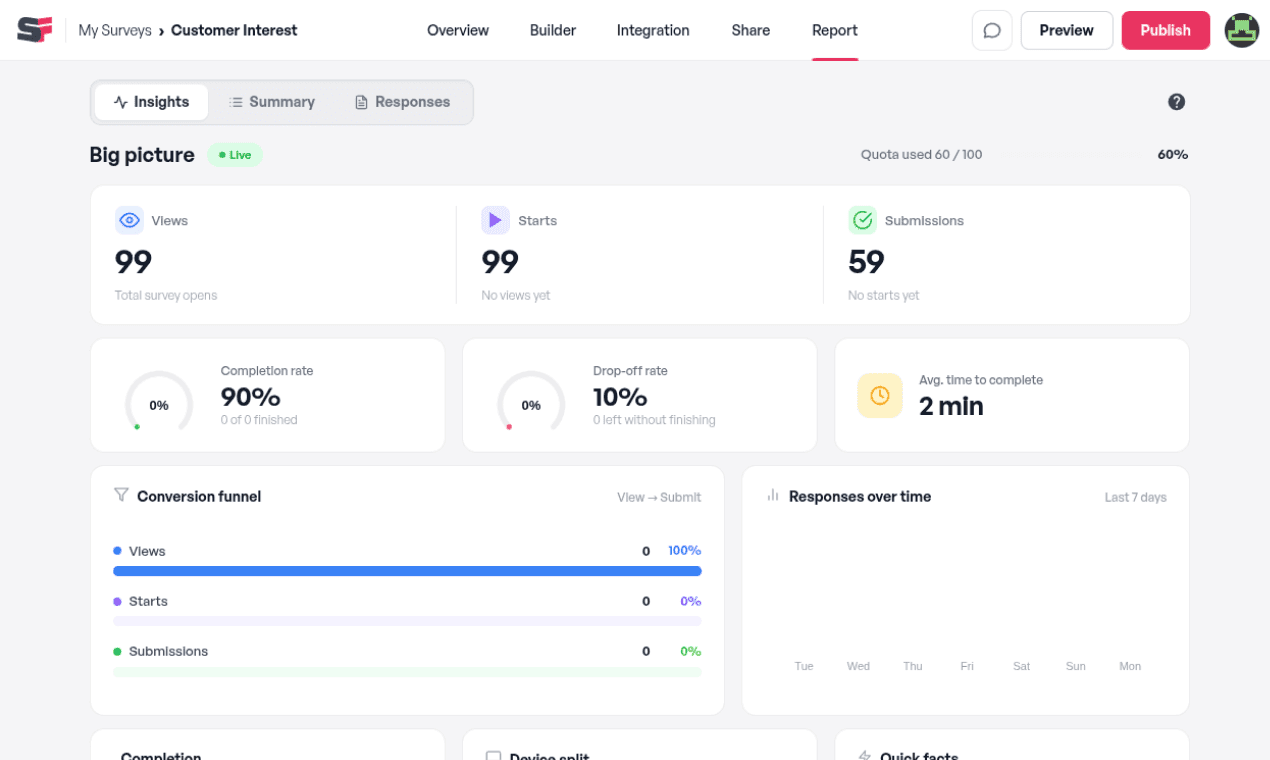1270x760 pixels.
Task: Open the Integration menu item
Action: point(653,30)
